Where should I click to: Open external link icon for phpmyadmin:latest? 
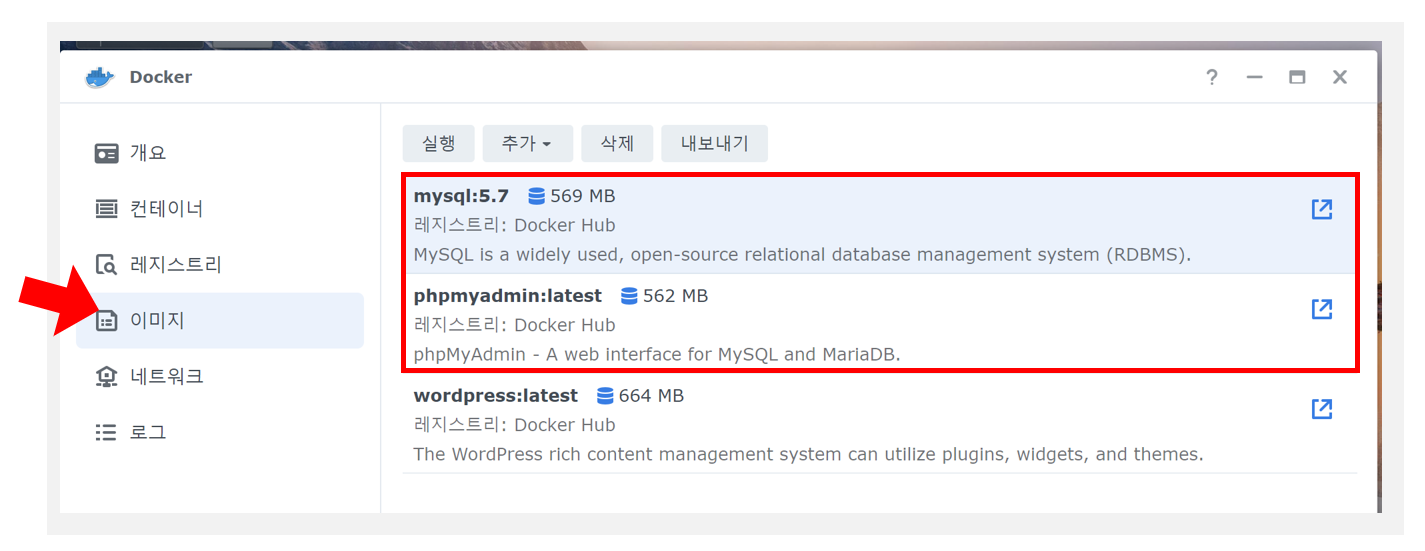click(x=1322, y=309)
